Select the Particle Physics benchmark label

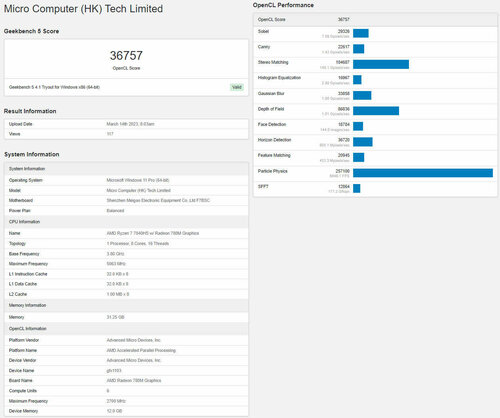tap(273, 171)
